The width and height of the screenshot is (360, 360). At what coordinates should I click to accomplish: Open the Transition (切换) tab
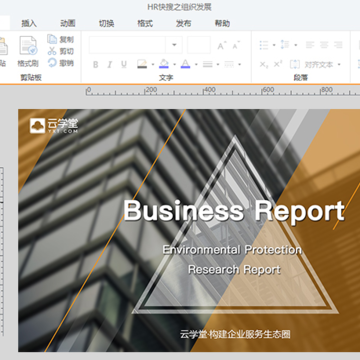coord(106,23)
